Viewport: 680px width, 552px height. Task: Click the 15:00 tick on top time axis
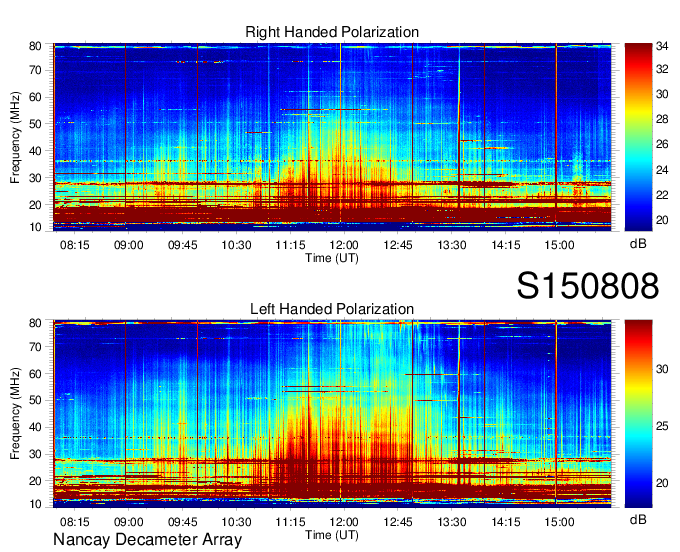559,245
